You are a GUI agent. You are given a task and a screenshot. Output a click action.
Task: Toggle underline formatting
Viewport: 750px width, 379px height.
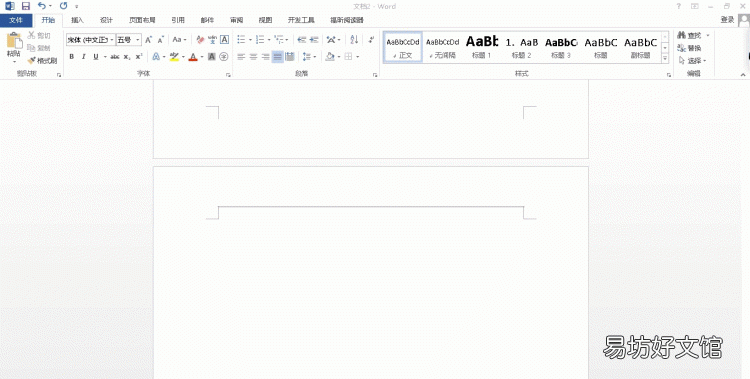[96, 56]
